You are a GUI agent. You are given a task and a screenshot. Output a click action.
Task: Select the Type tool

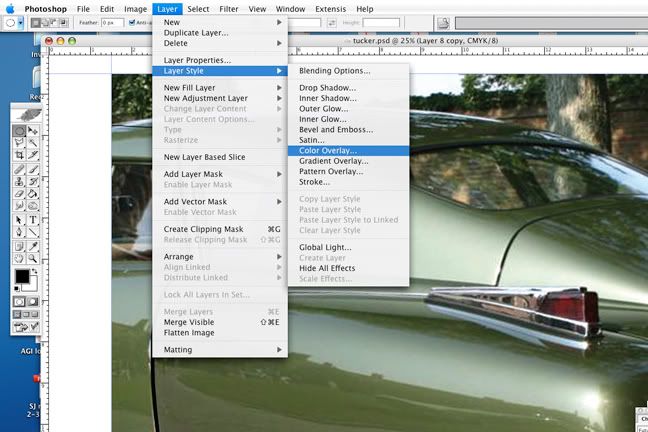click(33, 220)
